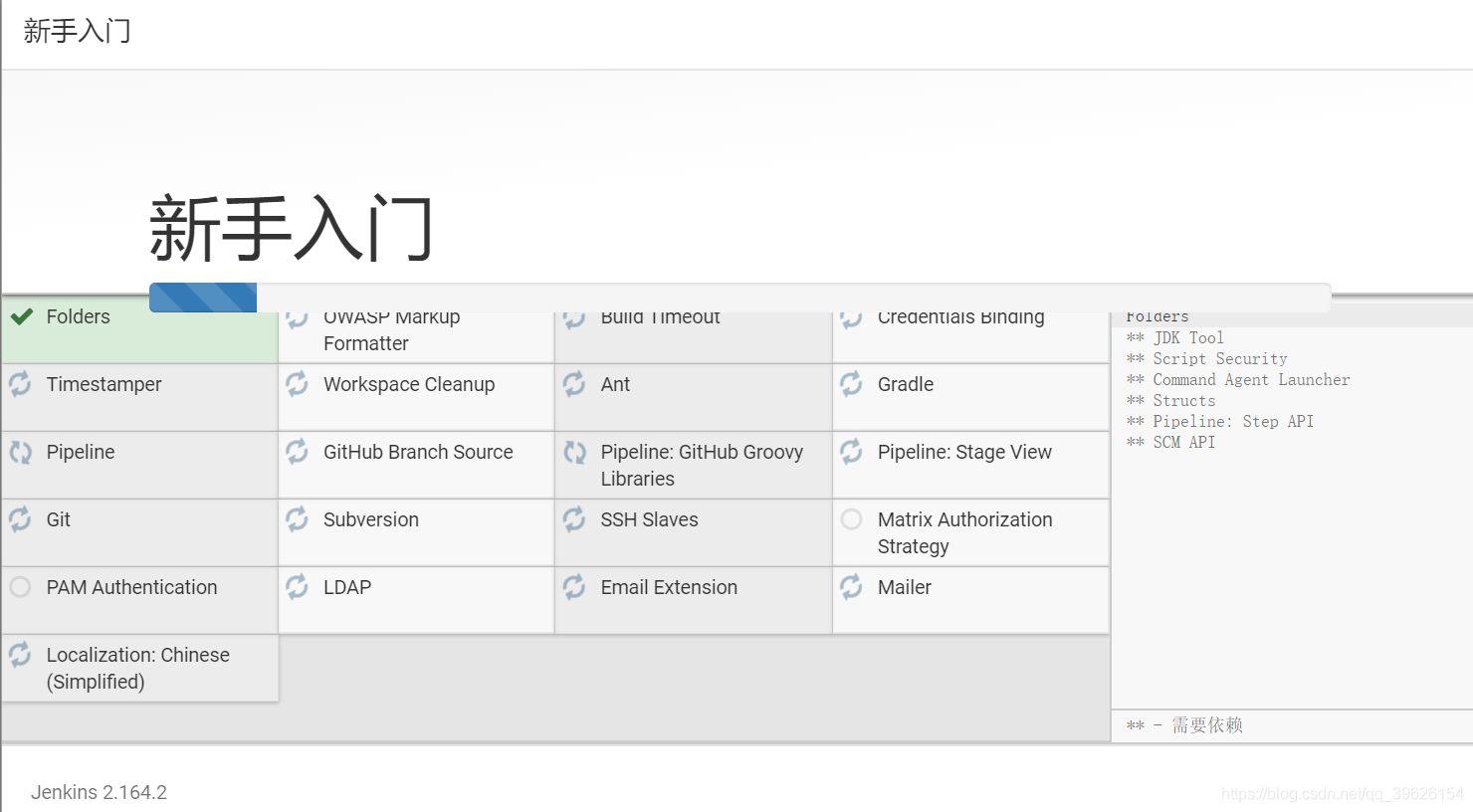Screen dimensions: 1473x812
Task: Click the sync icon next to SSH Slaves
Action: click(x=574, y=519)
